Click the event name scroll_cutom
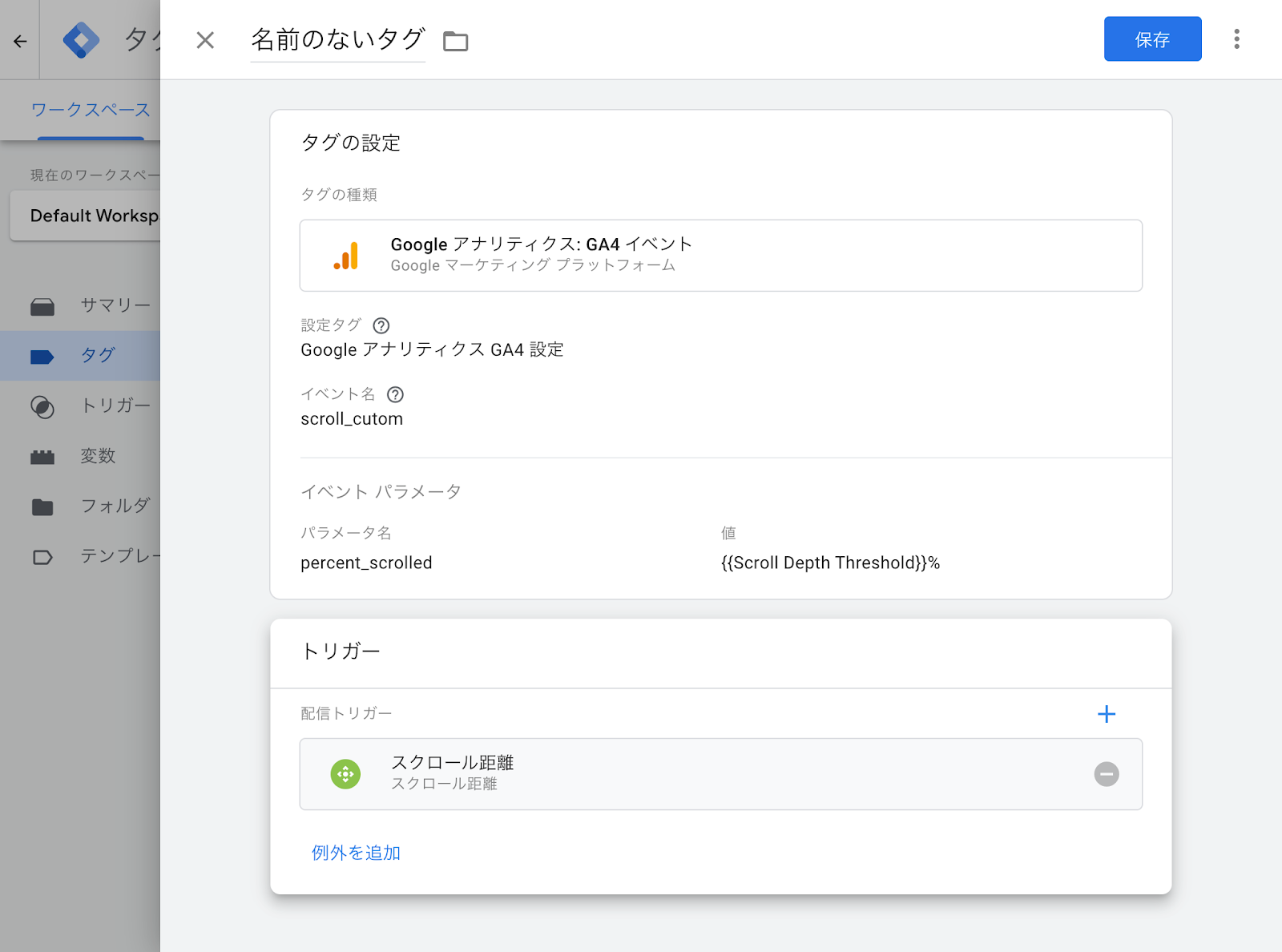The height and width of the screenshot is (952, 1282). (352, 419)
